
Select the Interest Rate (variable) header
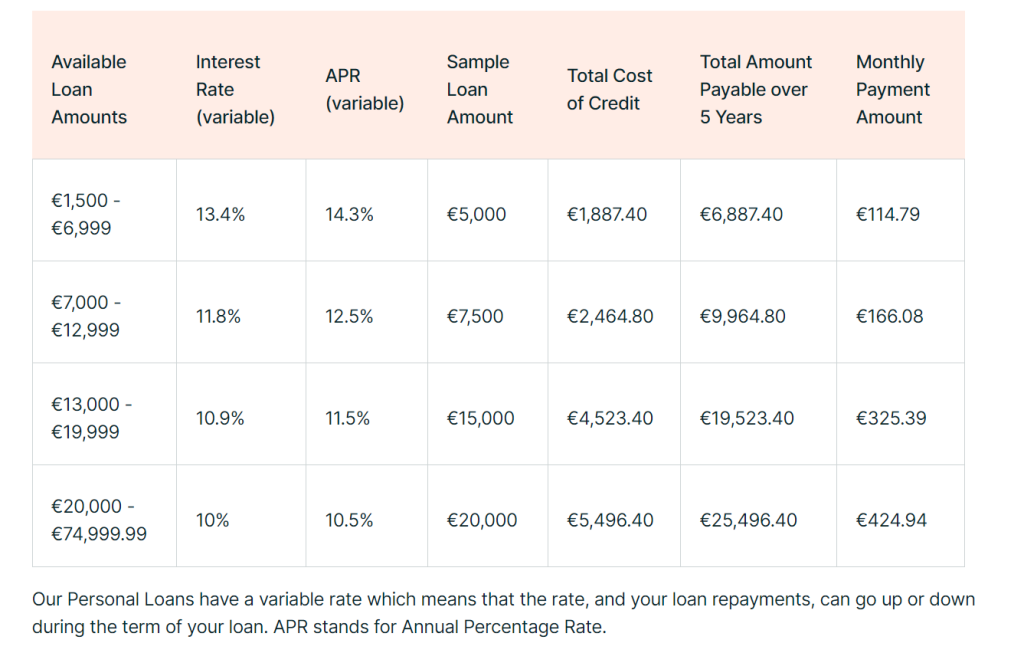(235, 89)
